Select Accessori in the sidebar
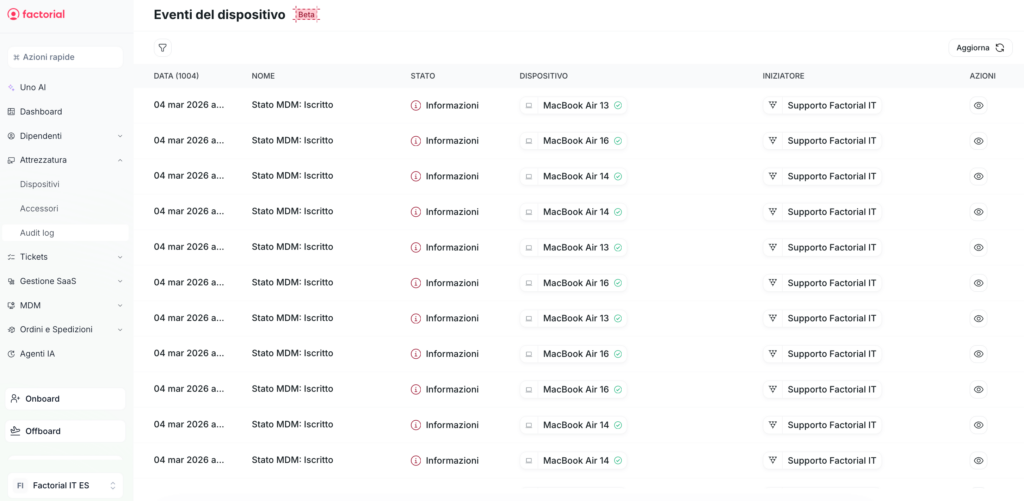Viewport: 1024px width, 501px height. tap(39, 208)
